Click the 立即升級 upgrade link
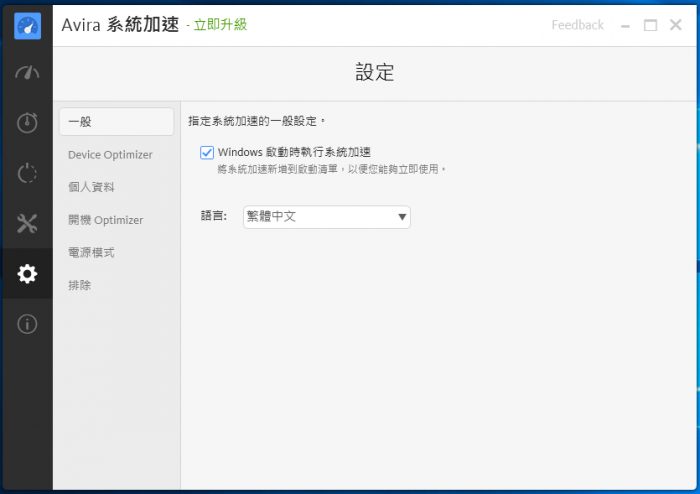700x494 pixels. pyautogui.click(x=221, y=25)
